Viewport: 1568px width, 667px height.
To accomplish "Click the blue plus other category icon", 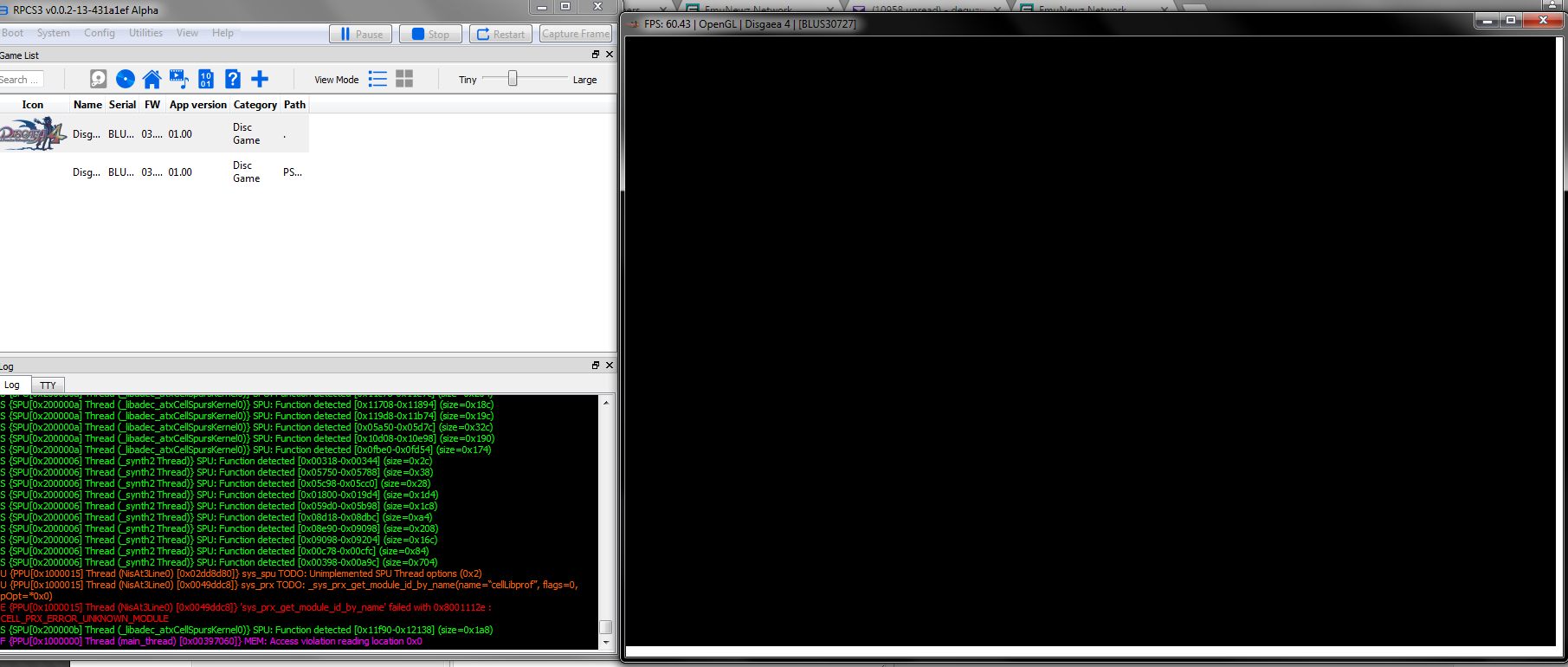I will coord(260,80).
